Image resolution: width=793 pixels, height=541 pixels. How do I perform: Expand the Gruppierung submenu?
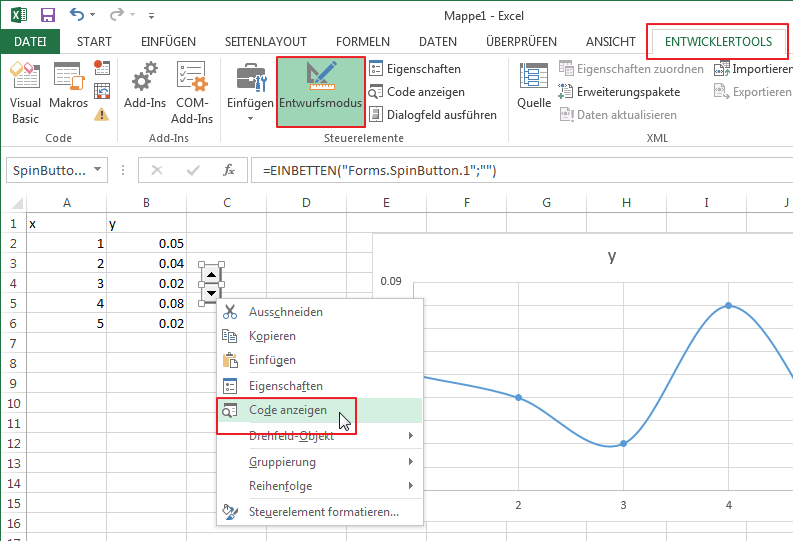coord(320,462)
